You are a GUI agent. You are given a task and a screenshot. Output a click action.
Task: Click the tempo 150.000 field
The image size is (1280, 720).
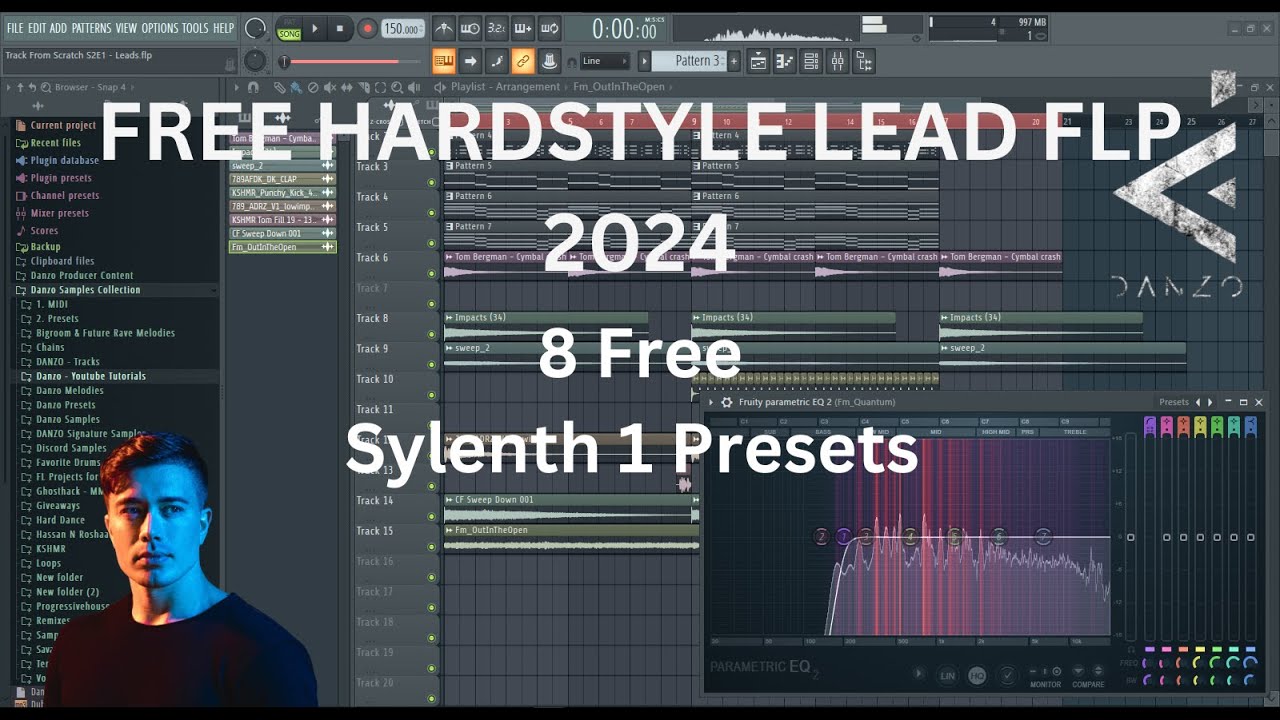pyautogui.click(x=403, y=29)
